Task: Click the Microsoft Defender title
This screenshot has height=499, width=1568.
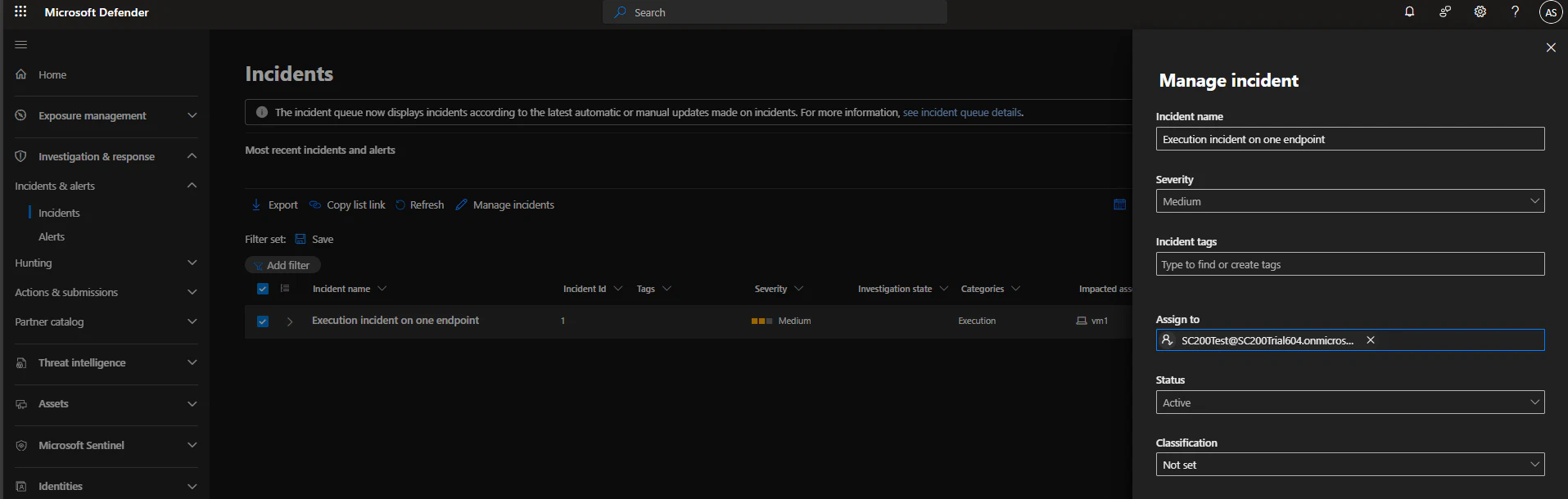Action: pyautogui.click(x=97, y=12)
